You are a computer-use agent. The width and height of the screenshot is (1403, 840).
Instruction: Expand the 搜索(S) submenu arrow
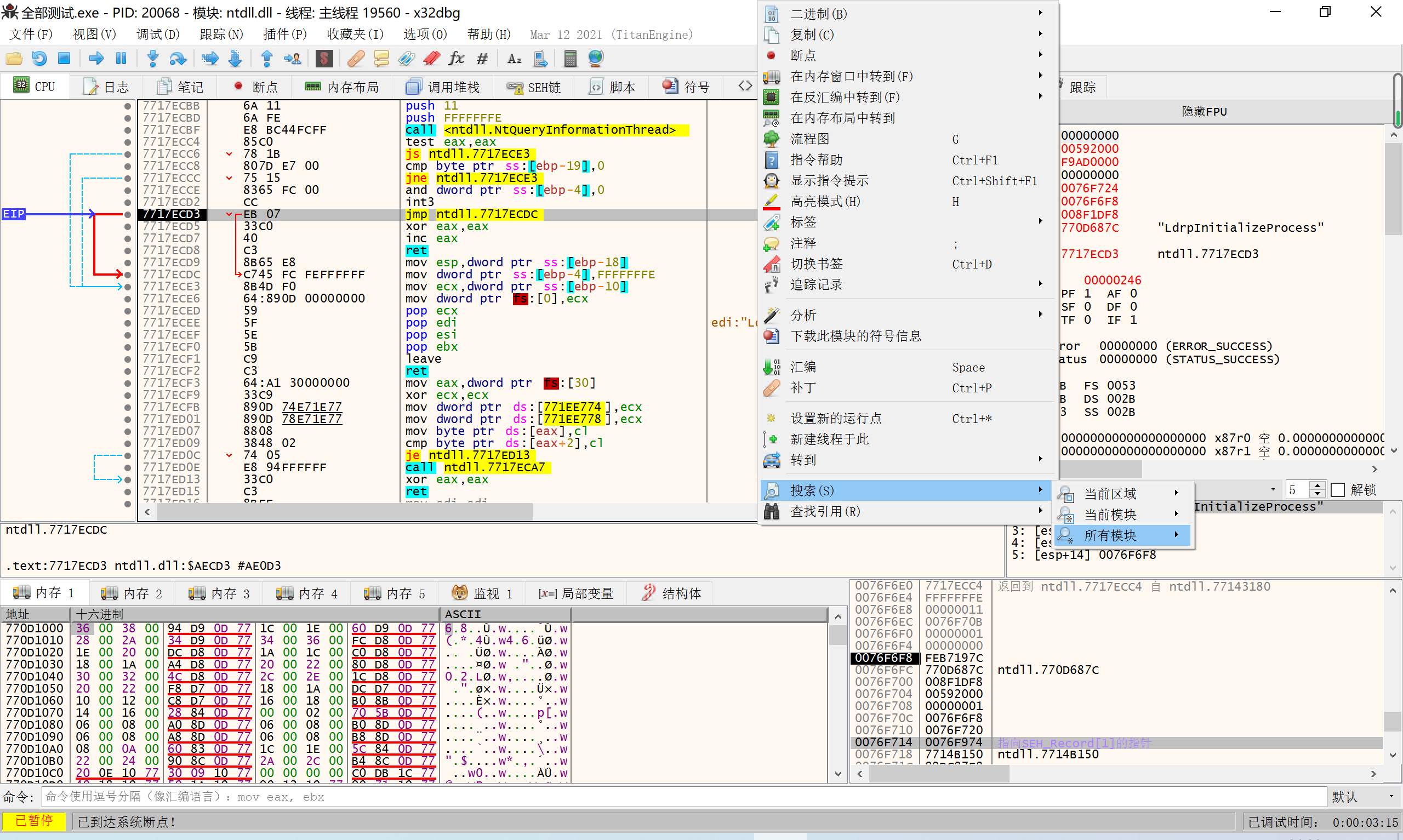click(x=1041, y=490)
